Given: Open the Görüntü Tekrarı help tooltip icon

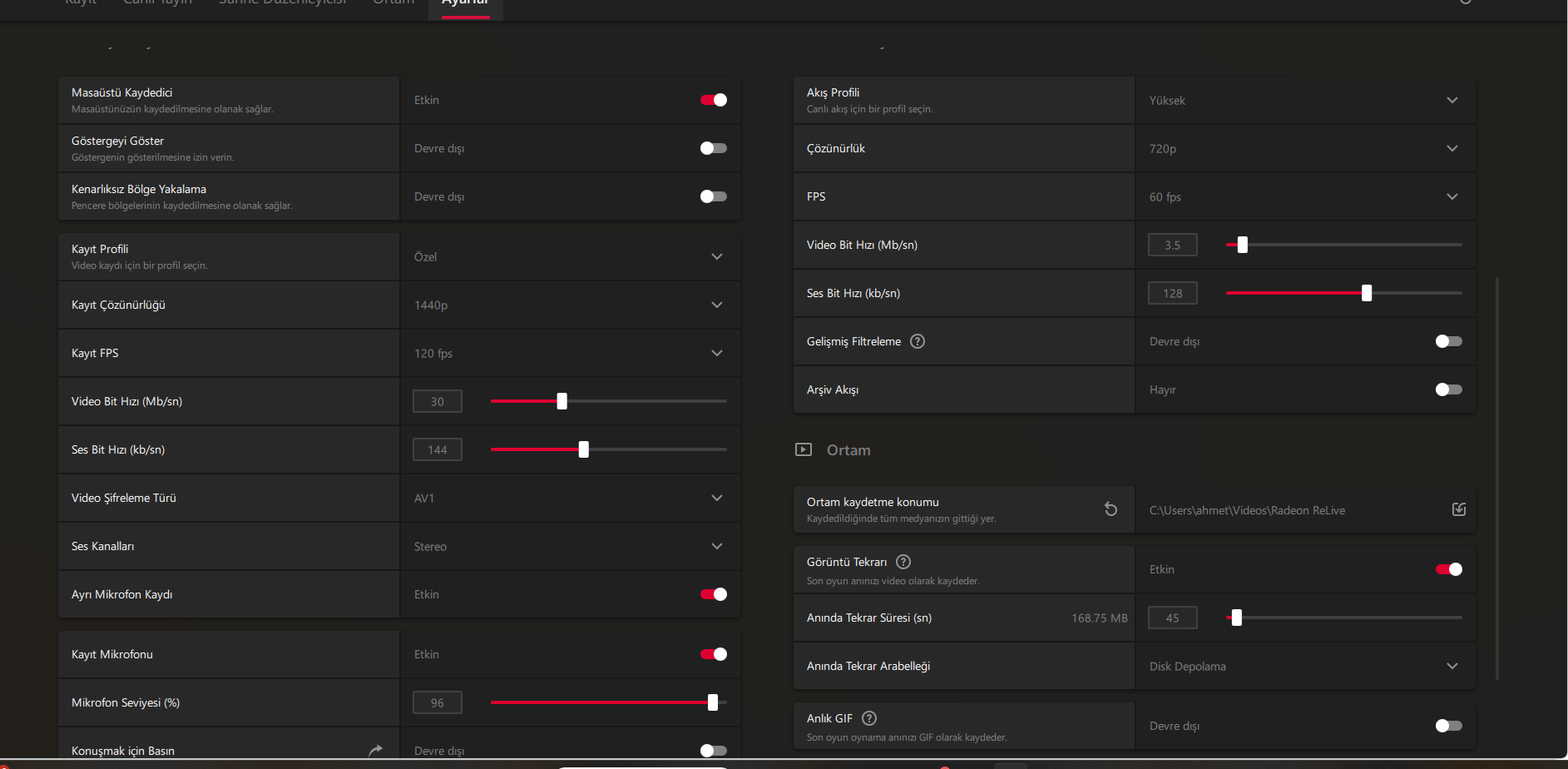Looking at the screenshot, I should (x=903, y=562).
